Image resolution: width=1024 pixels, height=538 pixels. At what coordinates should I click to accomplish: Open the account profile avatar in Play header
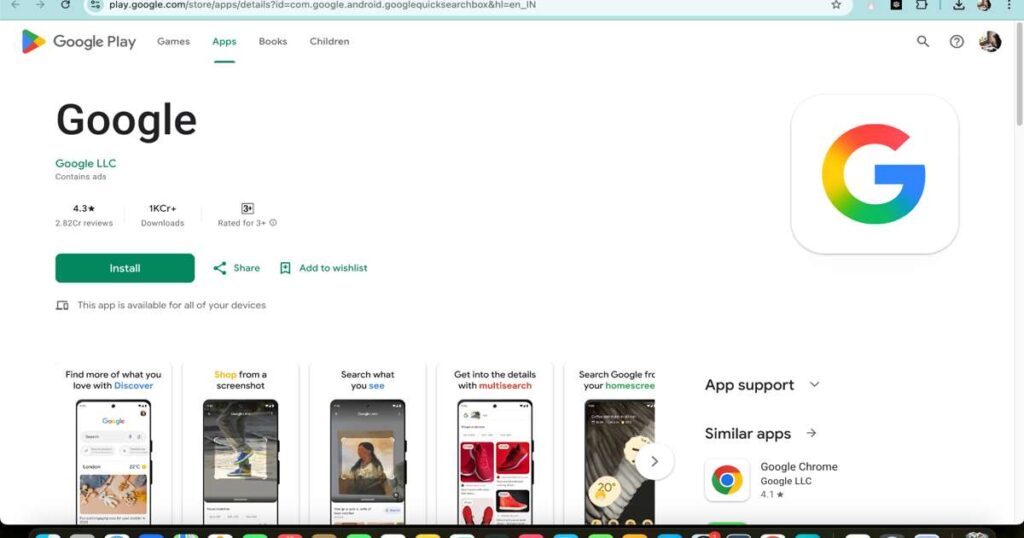tap(990, 41)
